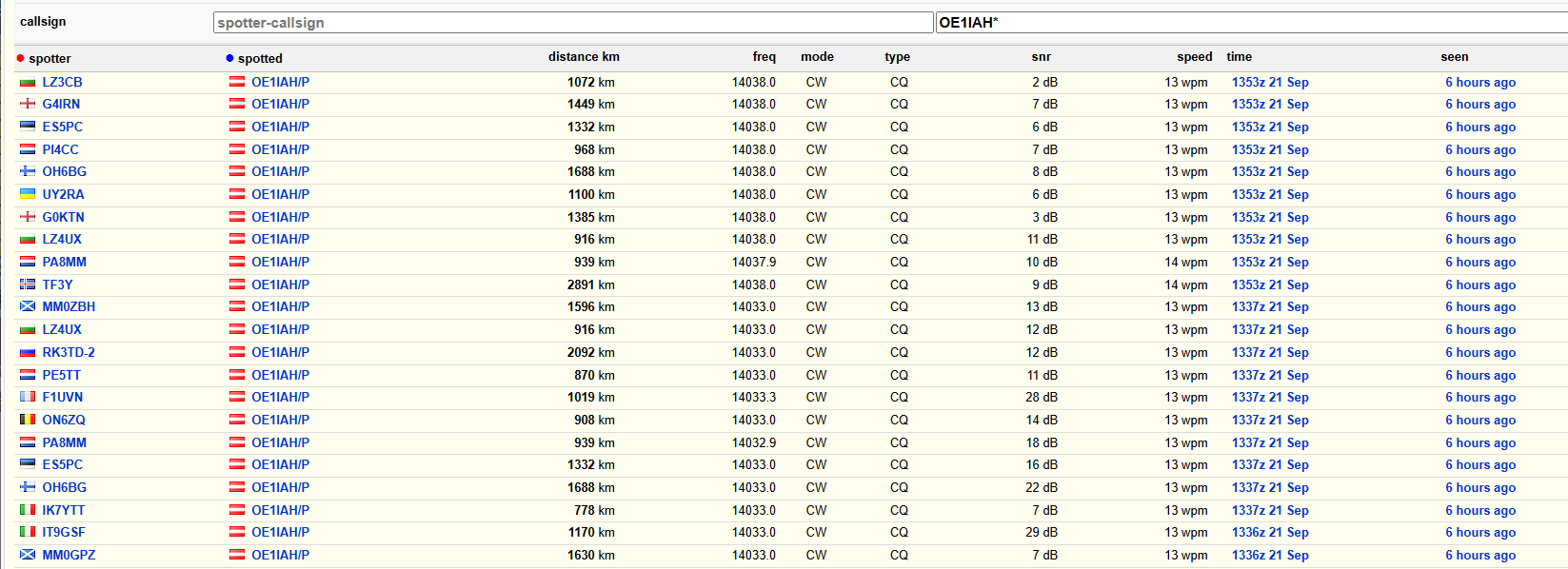Click the Belgian flag next to ON6ZQ
The image size is (1568, 569).
28,420
